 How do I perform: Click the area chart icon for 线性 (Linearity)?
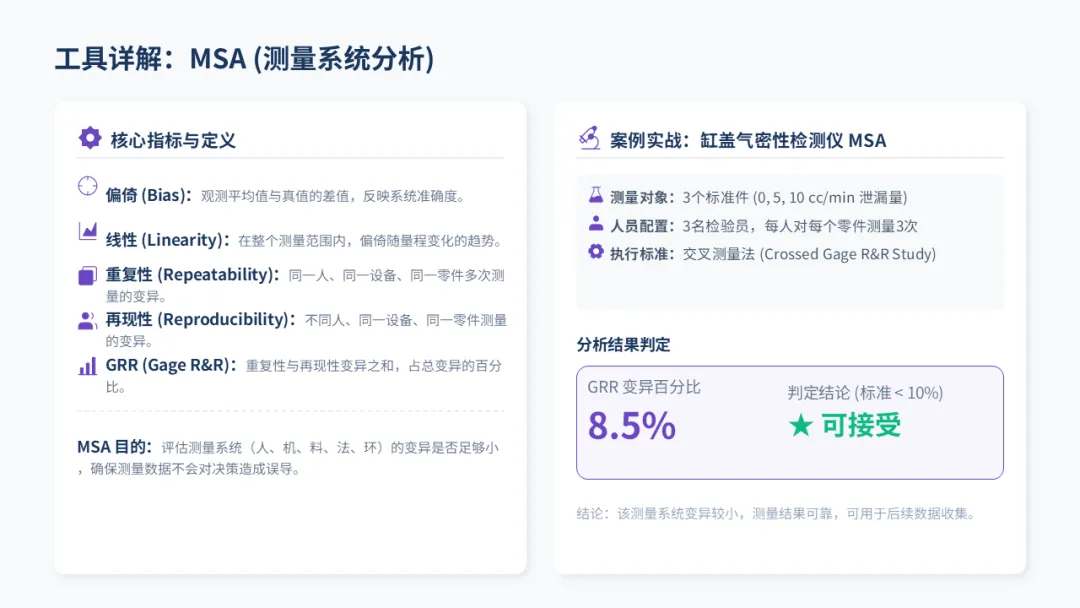click(88, 232)
